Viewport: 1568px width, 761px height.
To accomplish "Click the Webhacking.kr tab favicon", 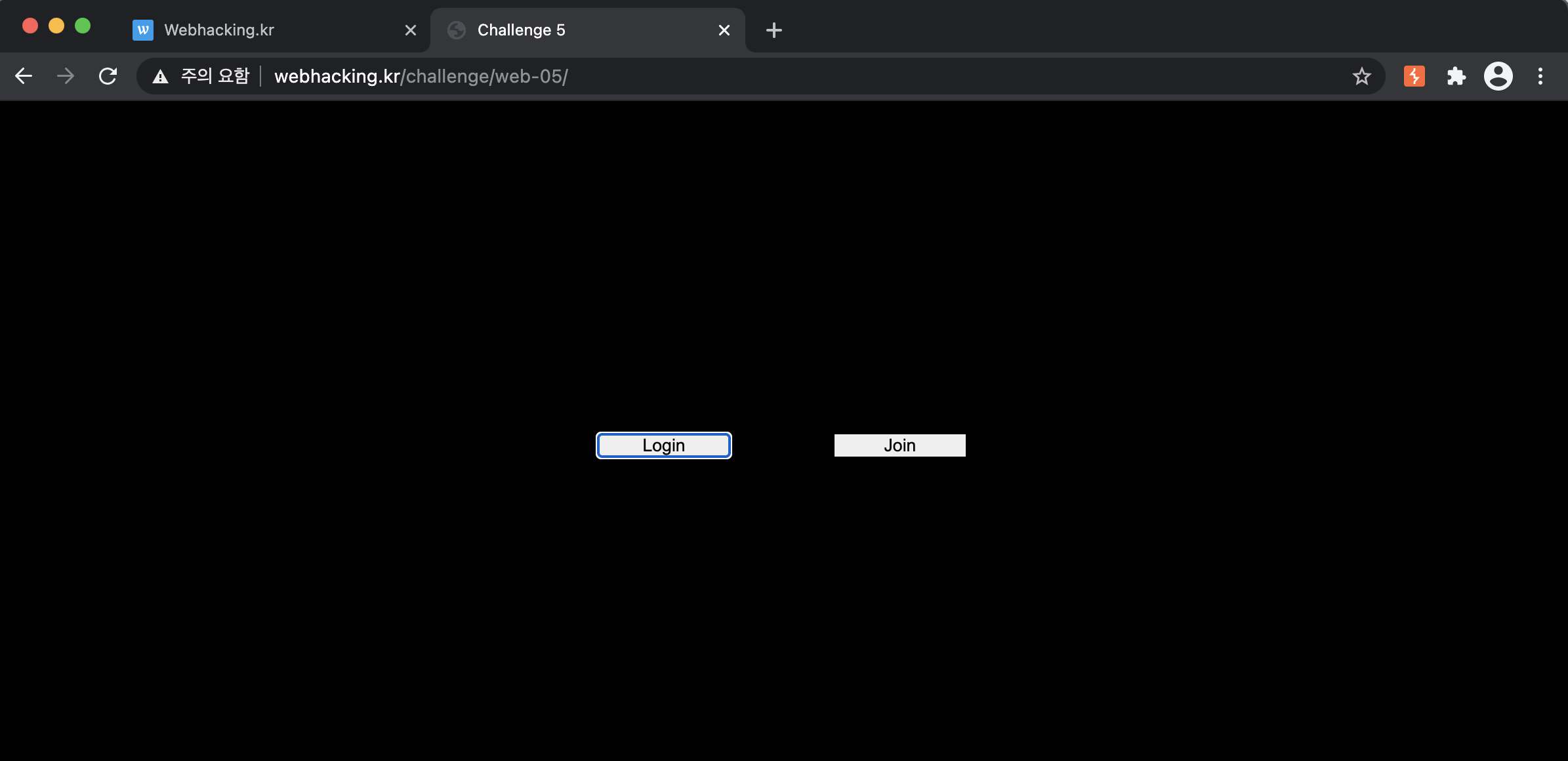I will click(x=143, y=30).
